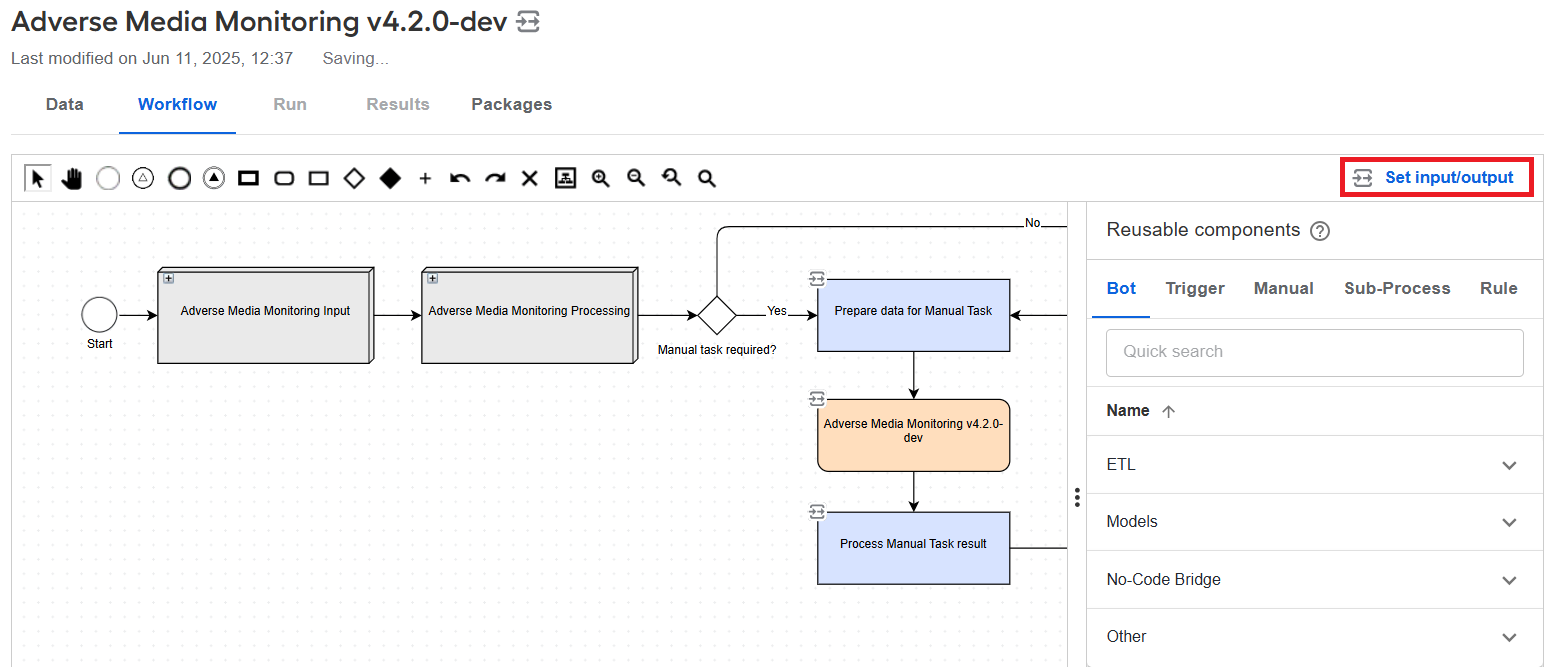Image resolution: width=1554 pixels, height=667 pixels.
Task: Undo the last workflow change
Action: [460, 178]
